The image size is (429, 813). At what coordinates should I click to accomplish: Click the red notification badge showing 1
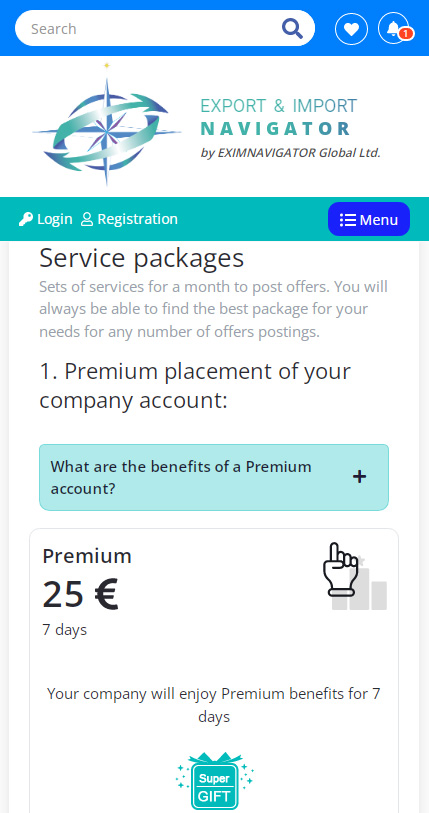click(406, 34)
